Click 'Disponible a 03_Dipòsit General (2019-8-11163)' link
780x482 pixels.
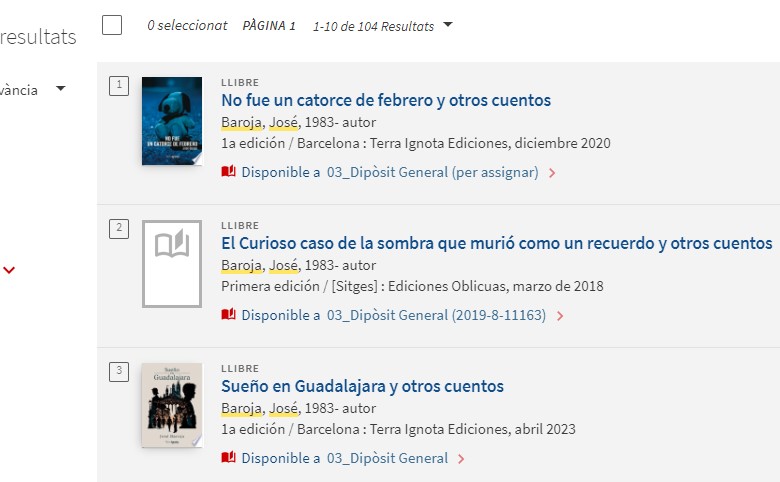[393, 315]
